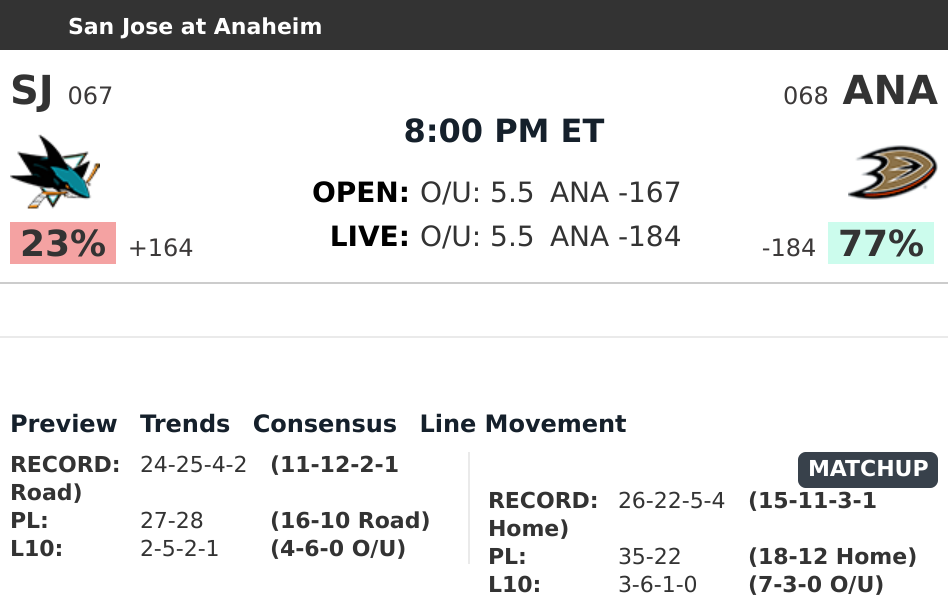This screenshot has width=948, height=600.
Task: Switch to the Trends tab
Action: coord(185,424)
